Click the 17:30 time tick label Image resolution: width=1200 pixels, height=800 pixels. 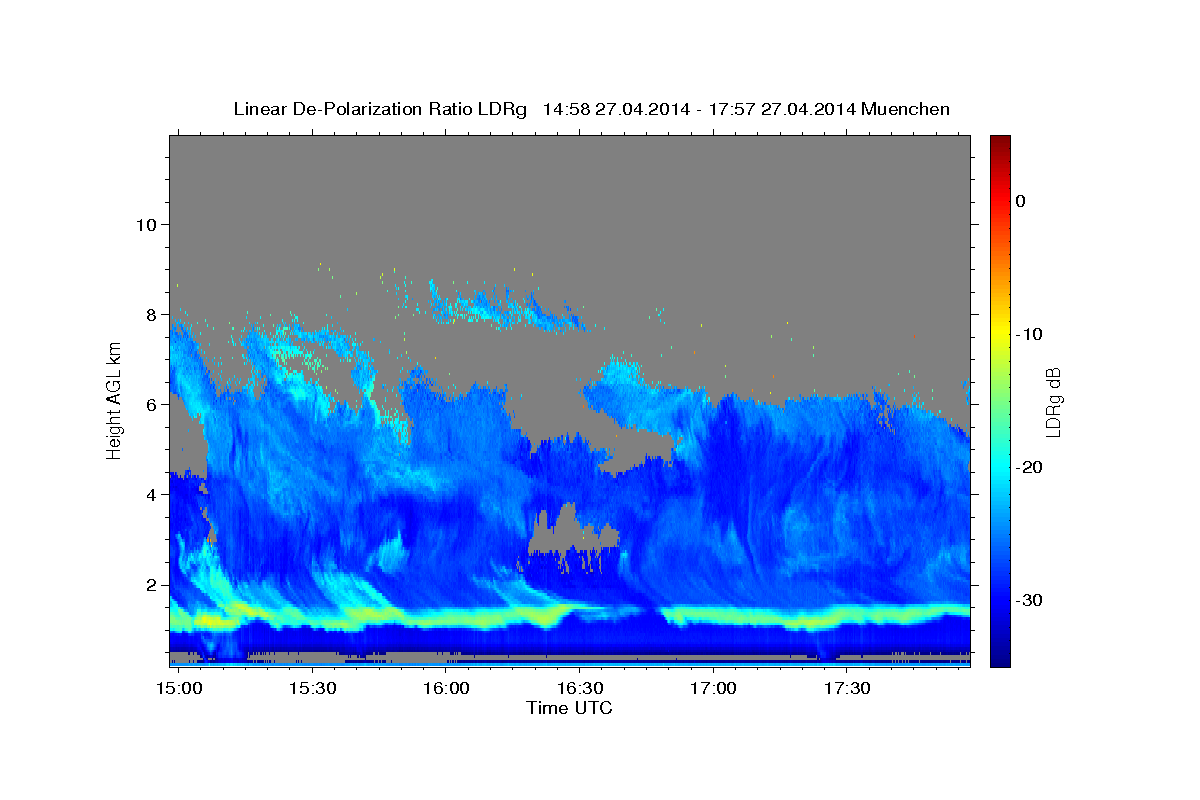[846, 689]
